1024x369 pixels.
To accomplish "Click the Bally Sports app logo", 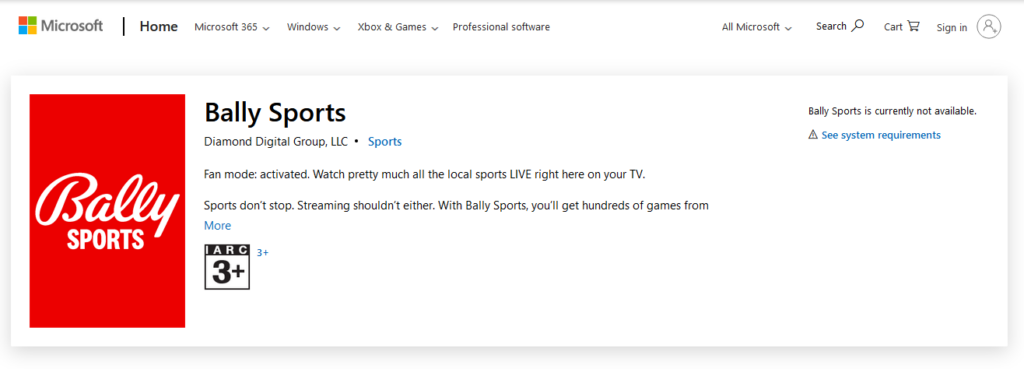I will click(107, 211).
